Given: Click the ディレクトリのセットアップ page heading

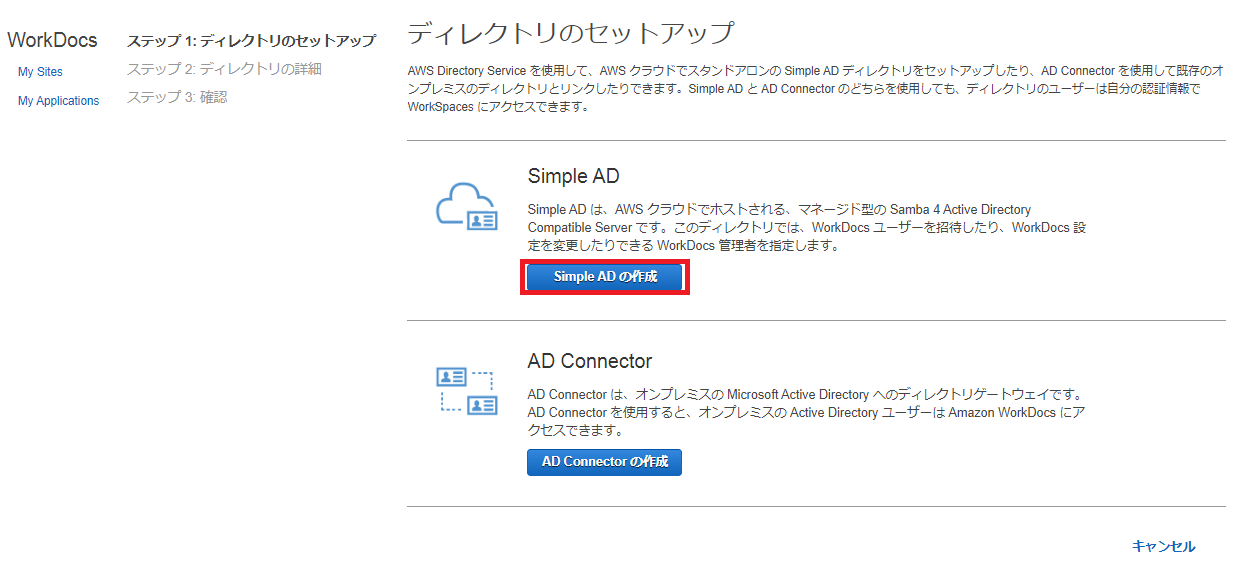Looking at the screenshot, I should coord(570,34).
